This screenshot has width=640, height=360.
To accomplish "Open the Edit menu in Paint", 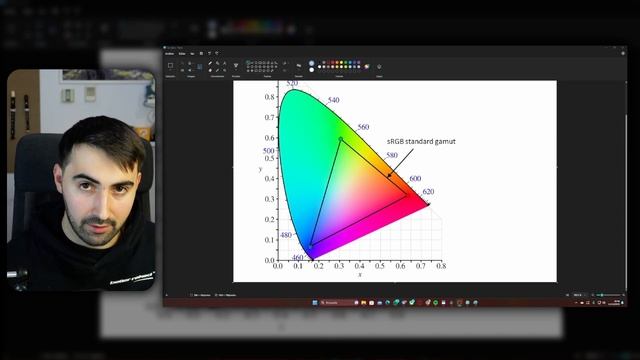I will (182, 53).
